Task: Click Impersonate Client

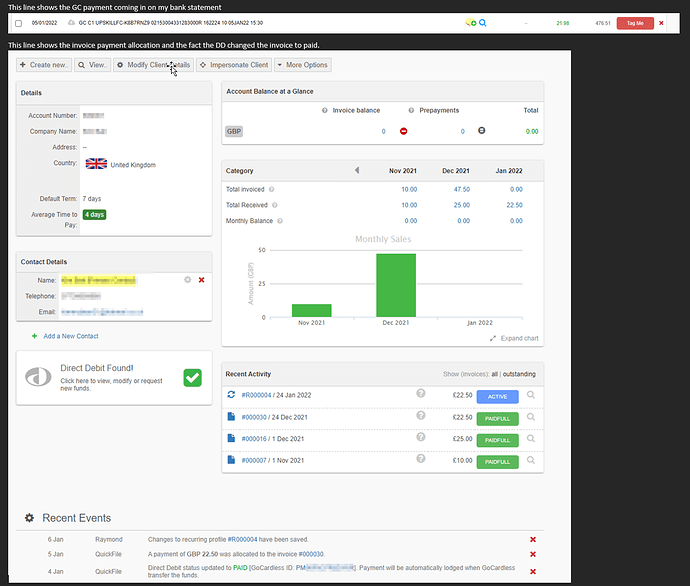Action: [233, 65]
